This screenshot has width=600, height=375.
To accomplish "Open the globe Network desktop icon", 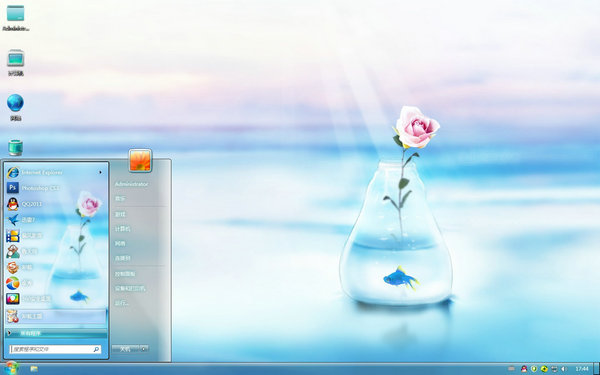I will (x=15, y=107).
